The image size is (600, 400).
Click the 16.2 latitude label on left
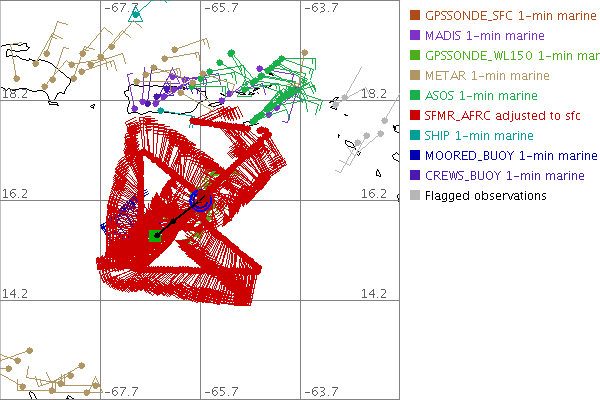pyautogui.click(x=14, y=194)
